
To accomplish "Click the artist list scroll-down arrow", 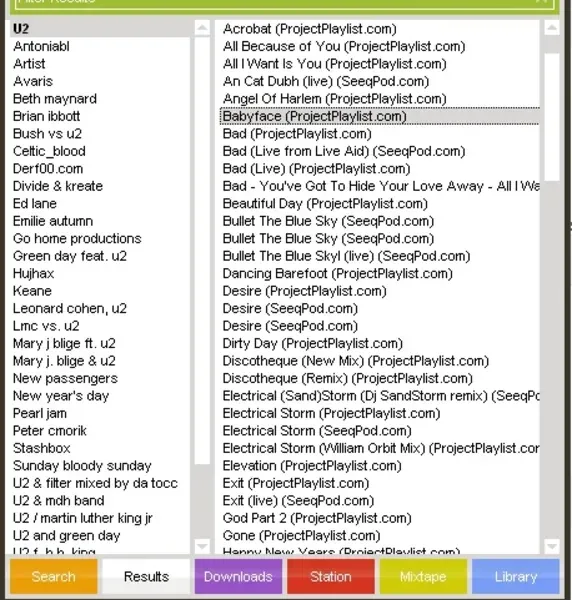I will tap(202, 546).
